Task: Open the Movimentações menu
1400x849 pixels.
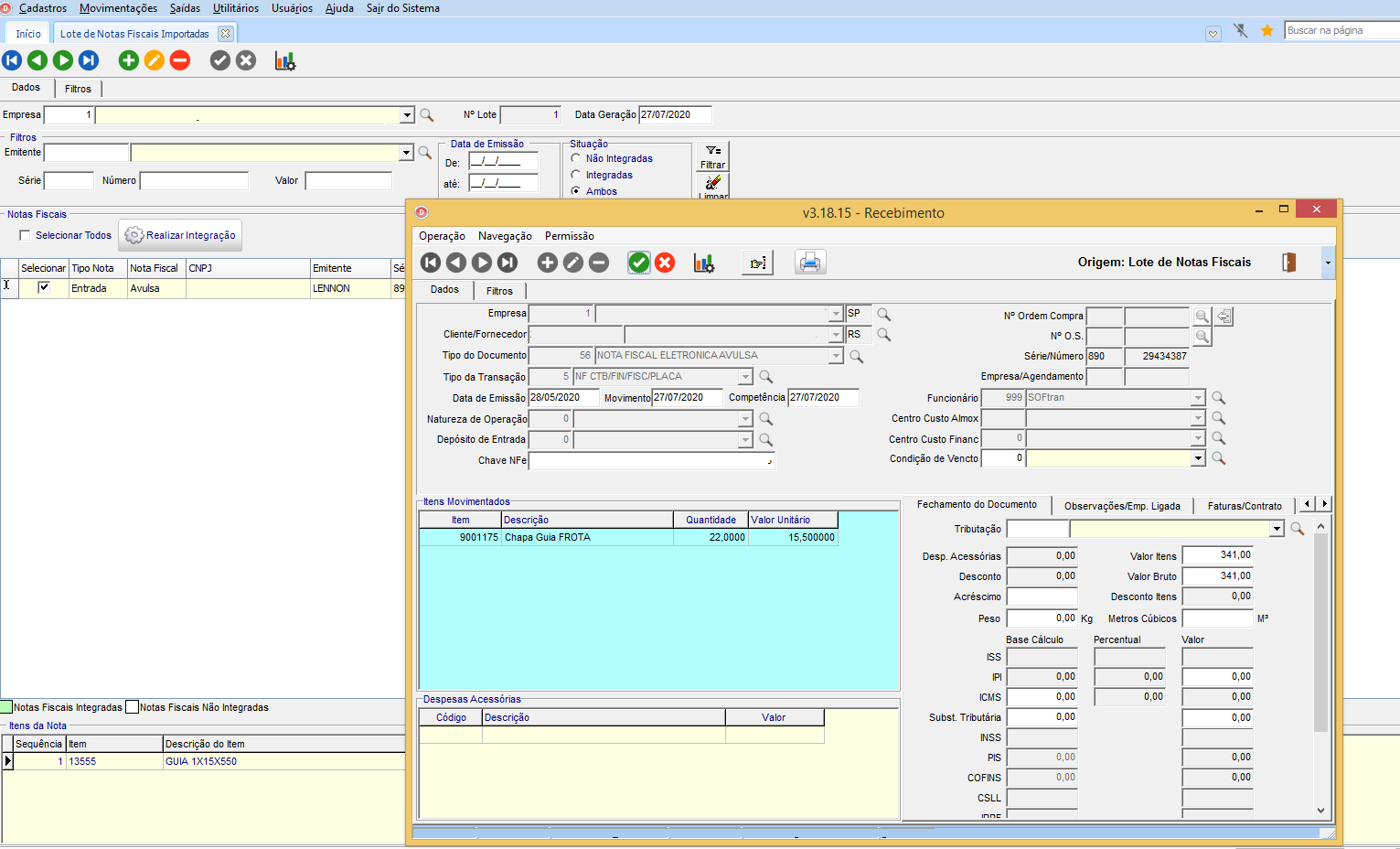Action: 118,8
